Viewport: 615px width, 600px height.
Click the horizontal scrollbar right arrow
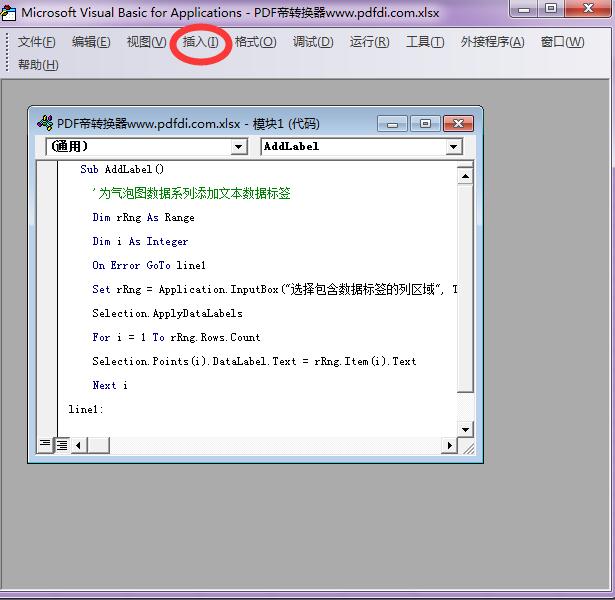tap(449, 445)
